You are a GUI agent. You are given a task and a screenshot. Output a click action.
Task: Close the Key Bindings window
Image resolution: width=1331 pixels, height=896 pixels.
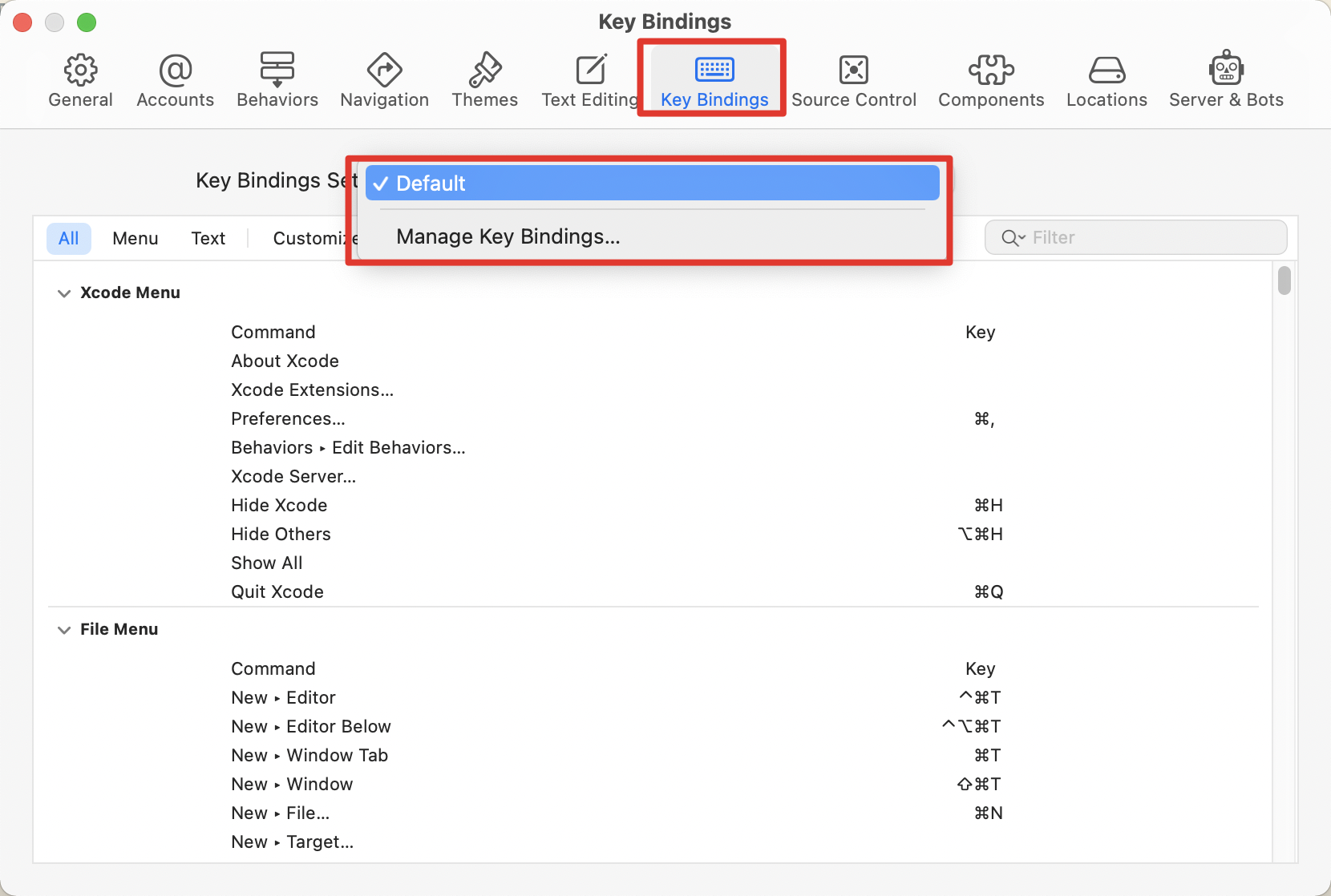(22, 22)
